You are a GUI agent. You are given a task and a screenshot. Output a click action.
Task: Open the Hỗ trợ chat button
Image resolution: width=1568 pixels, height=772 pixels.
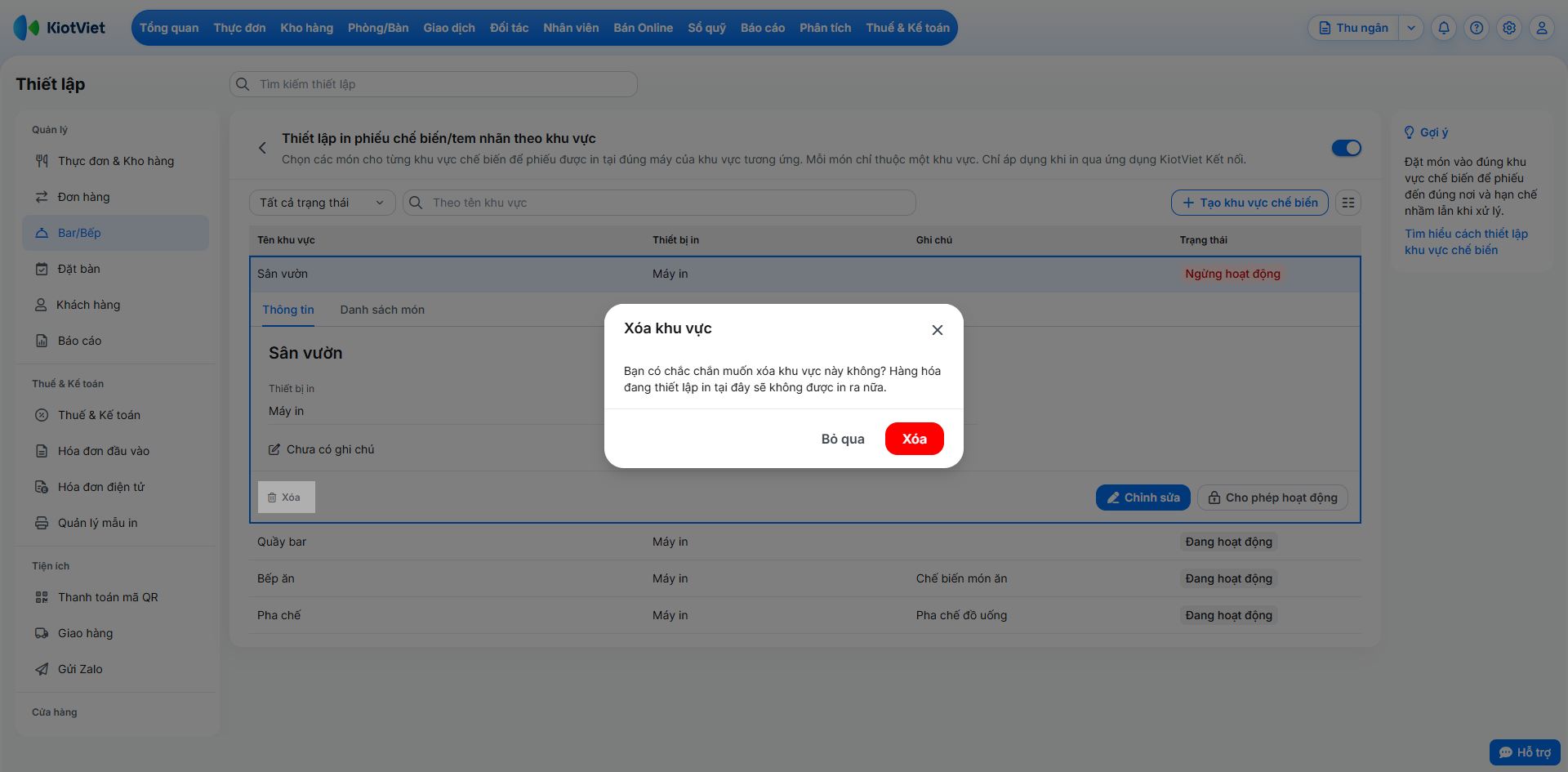pyautogui.click(x=1525, y=752)
